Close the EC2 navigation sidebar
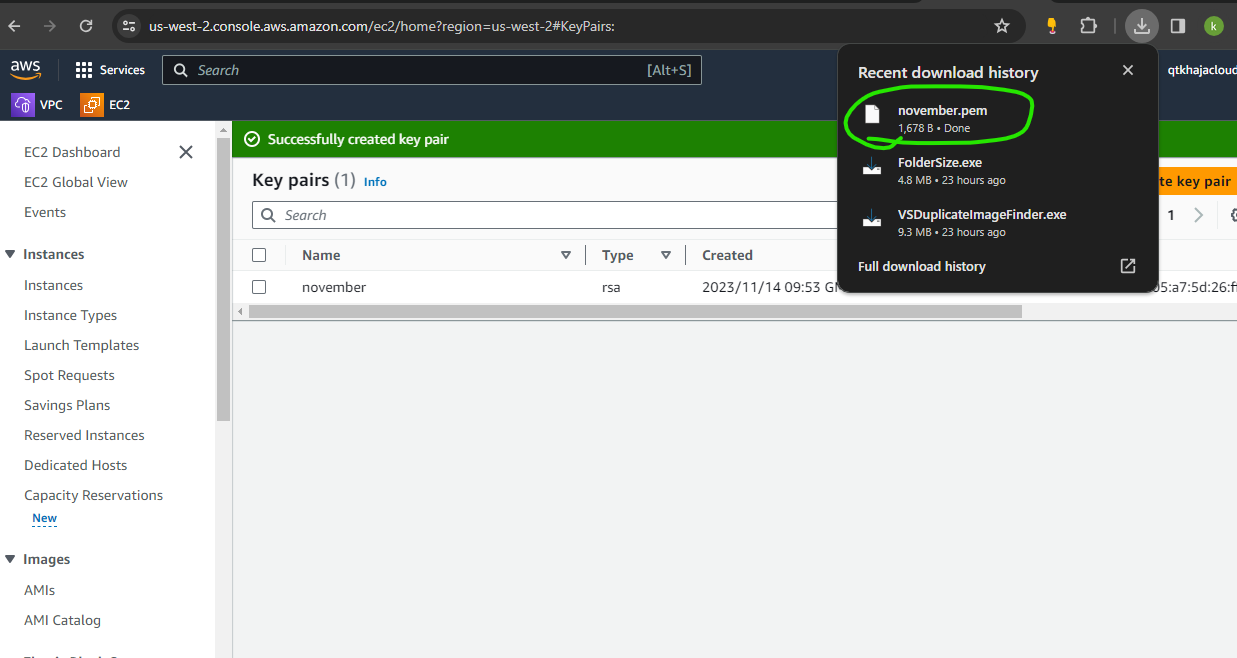Screen dimensions: 1237x658 coord(185,152)
